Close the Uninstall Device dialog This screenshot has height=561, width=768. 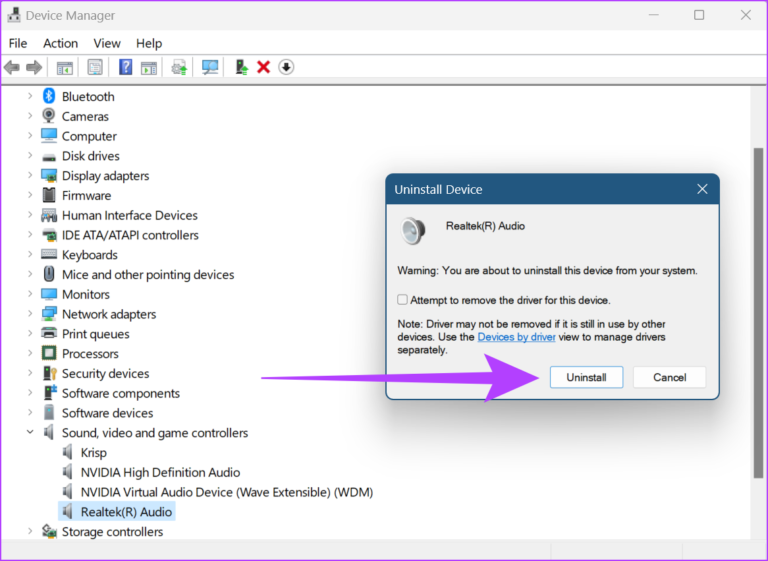point(702,189)
